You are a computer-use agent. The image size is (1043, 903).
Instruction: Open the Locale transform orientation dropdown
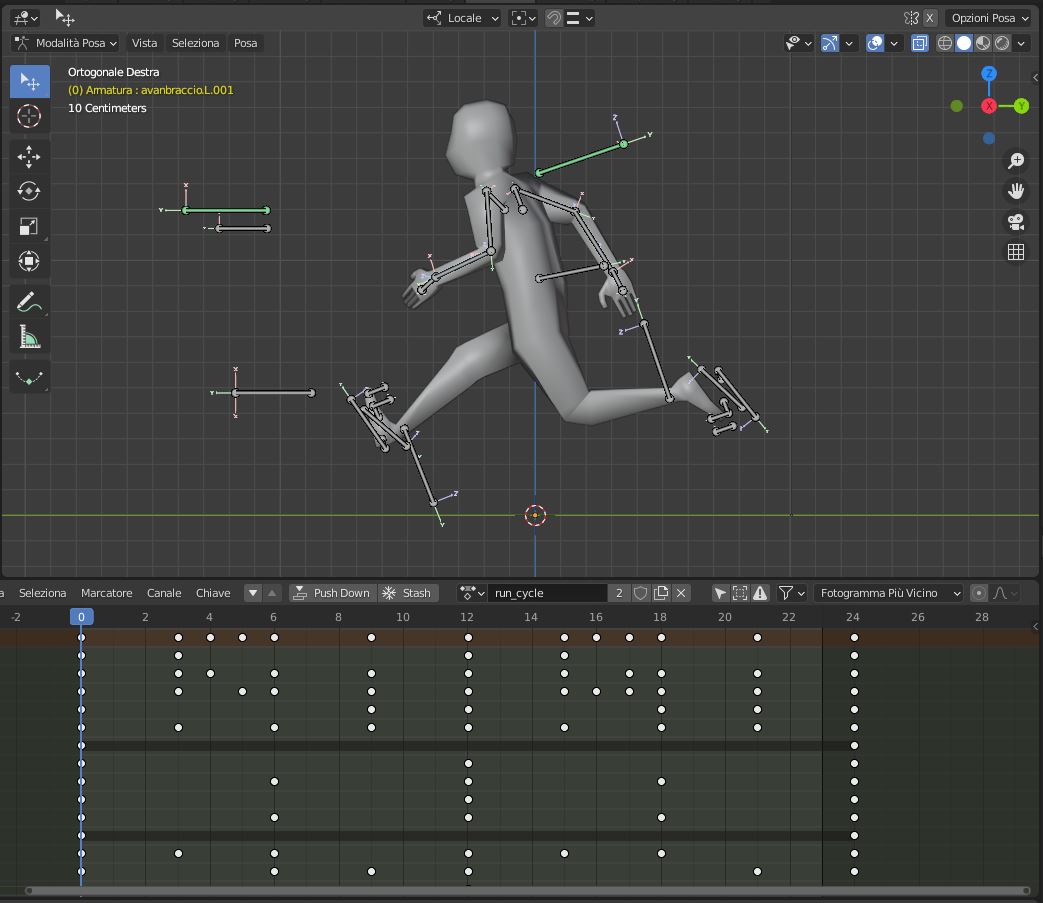[x=461, y=17]
